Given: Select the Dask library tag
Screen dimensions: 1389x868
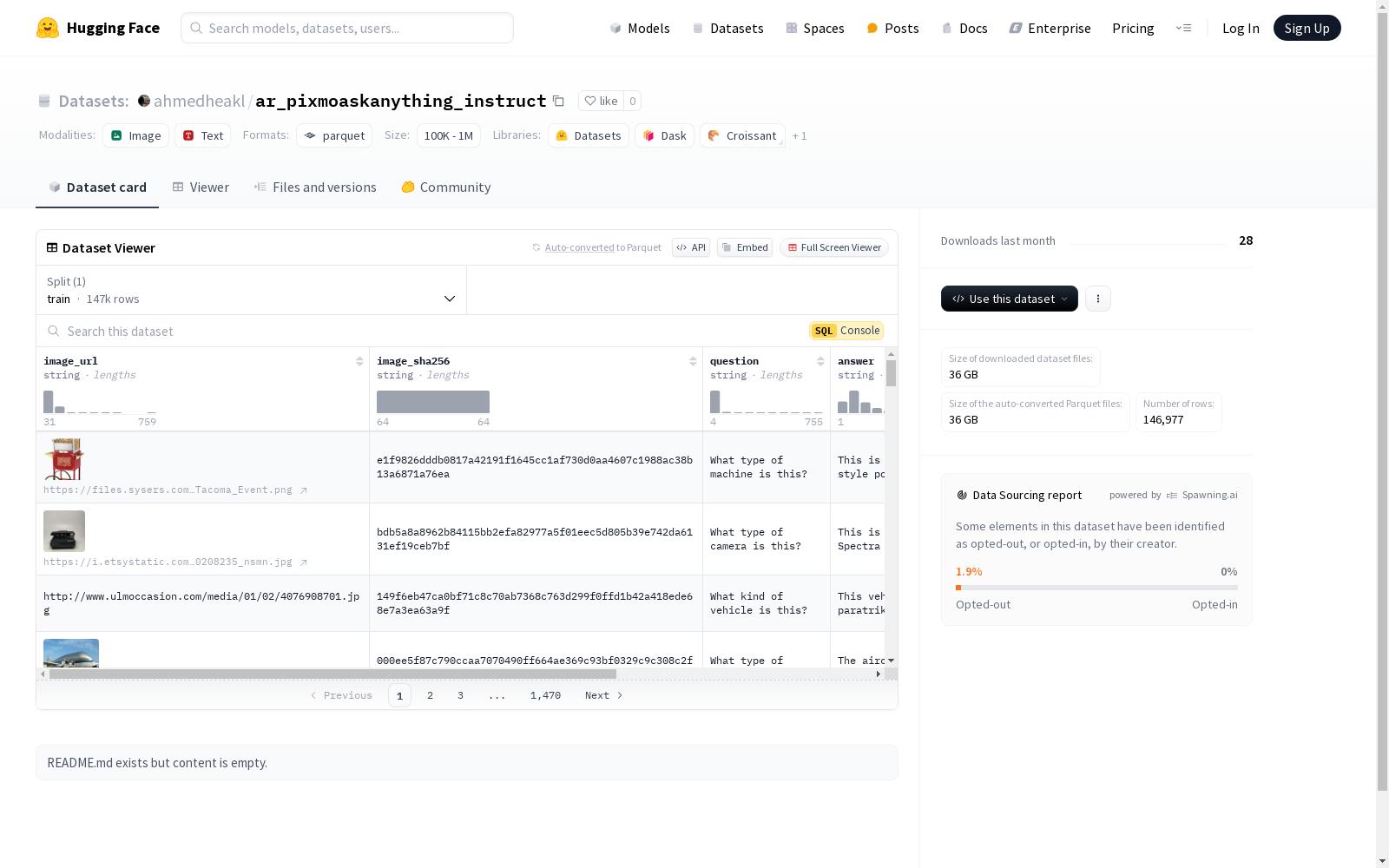Looking at the screenshot, I should coord(664,135).
